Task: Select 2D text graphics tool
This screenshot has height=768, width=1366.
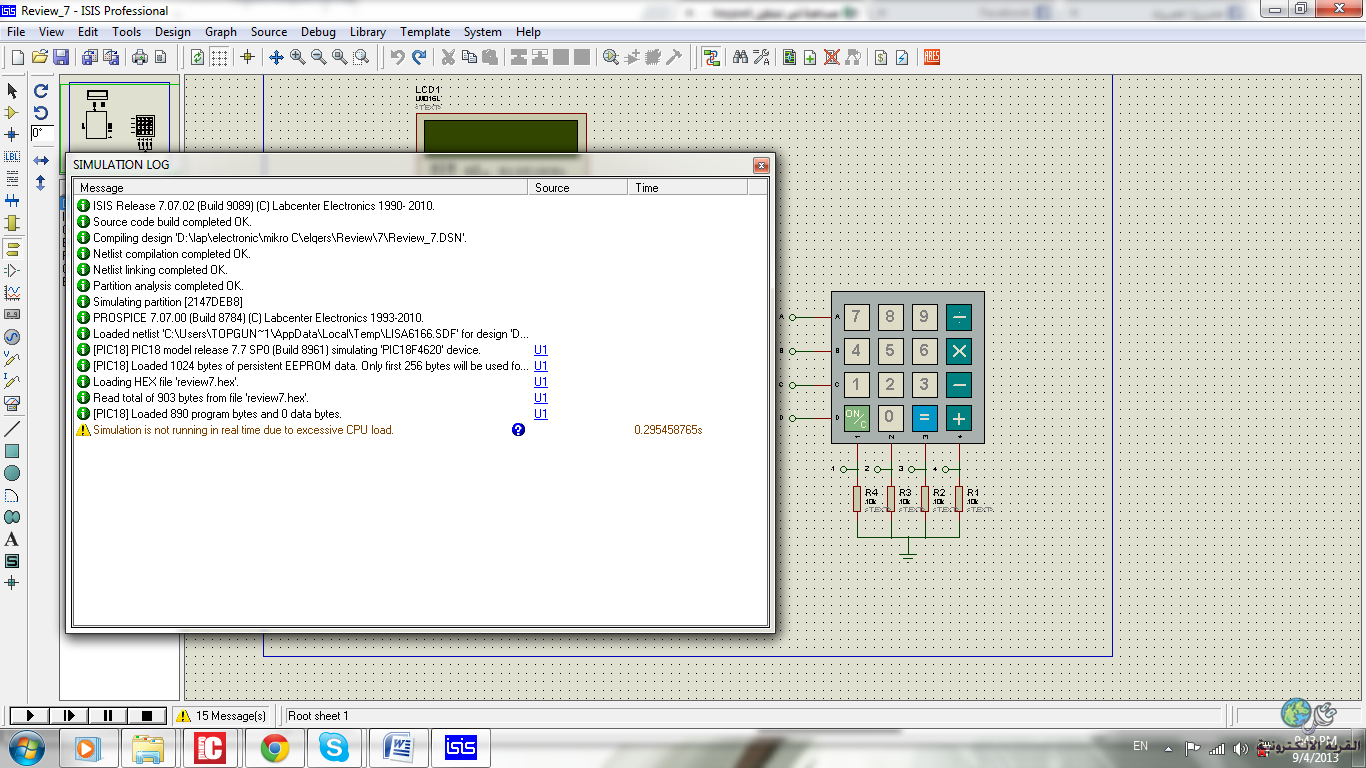Action: (12, 539)
